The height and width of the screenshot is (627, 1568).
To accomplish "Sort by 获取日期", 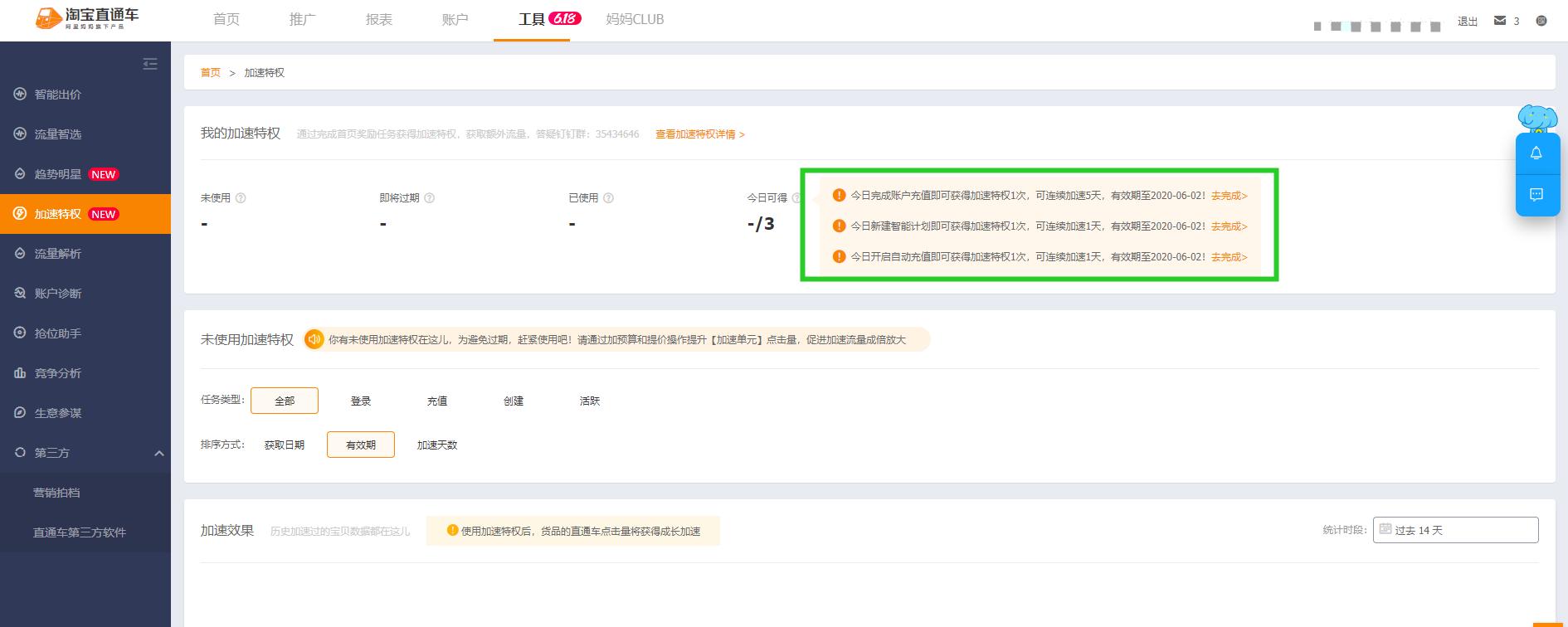I will click(x=285, y=445).
